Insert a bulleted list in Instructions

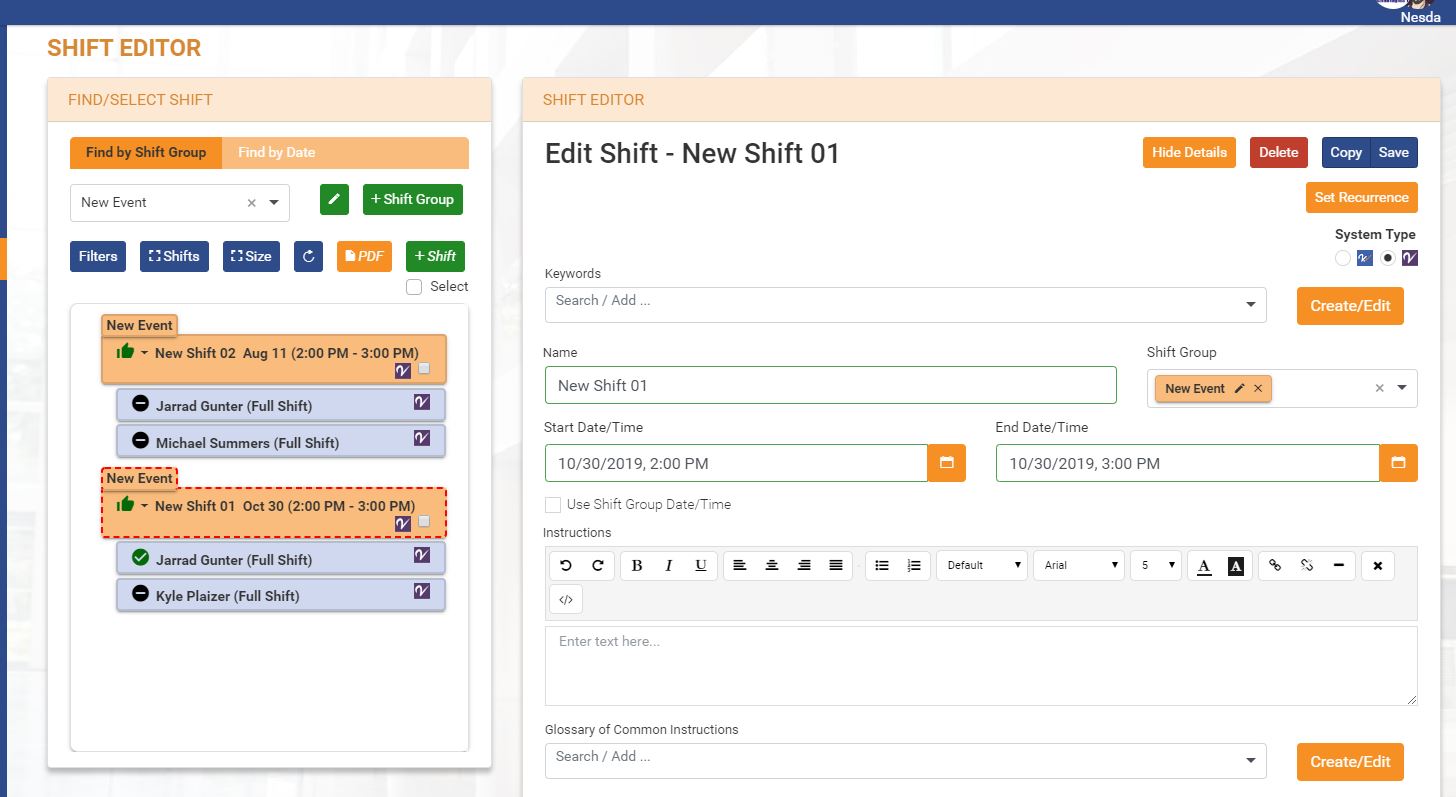coord(884,565)
